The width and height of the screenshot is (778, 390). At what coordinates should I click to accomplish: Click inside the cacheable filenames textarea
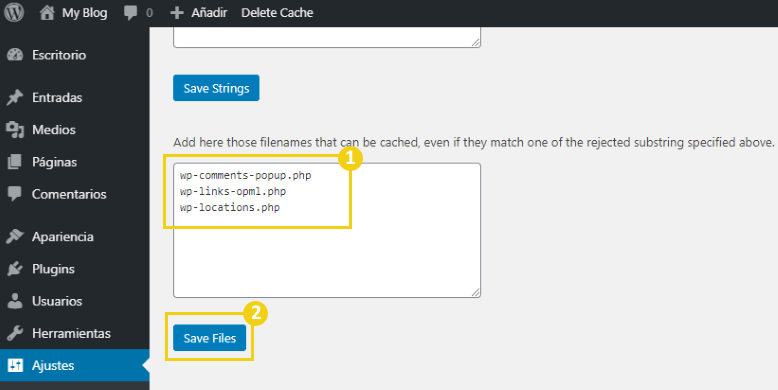pos(327,230)
